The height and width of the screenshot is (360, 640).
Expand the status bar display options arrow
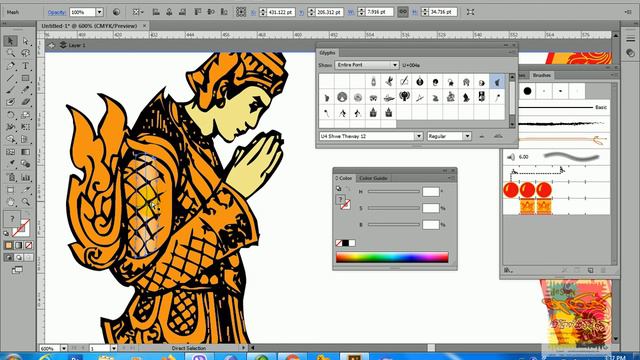(244, 348)
